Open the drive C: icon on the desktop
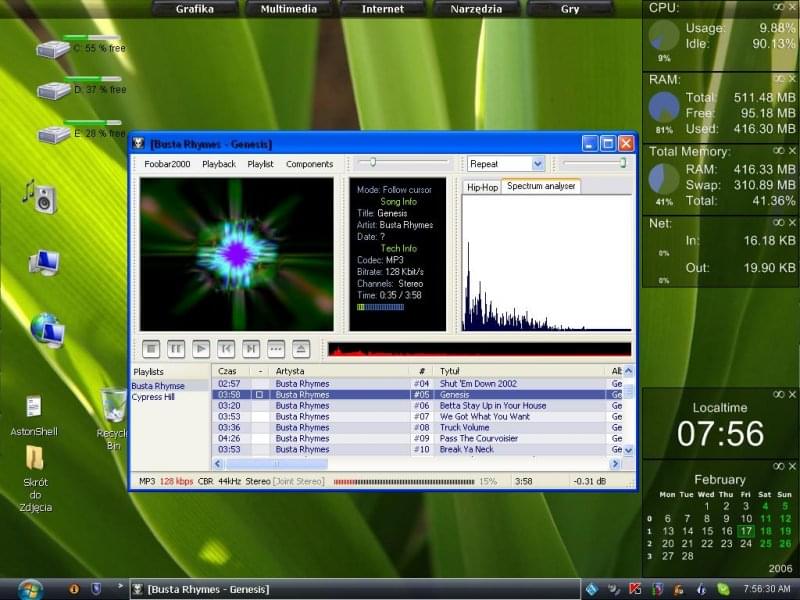The image size is (800, 600). click(x=53, y=49)
